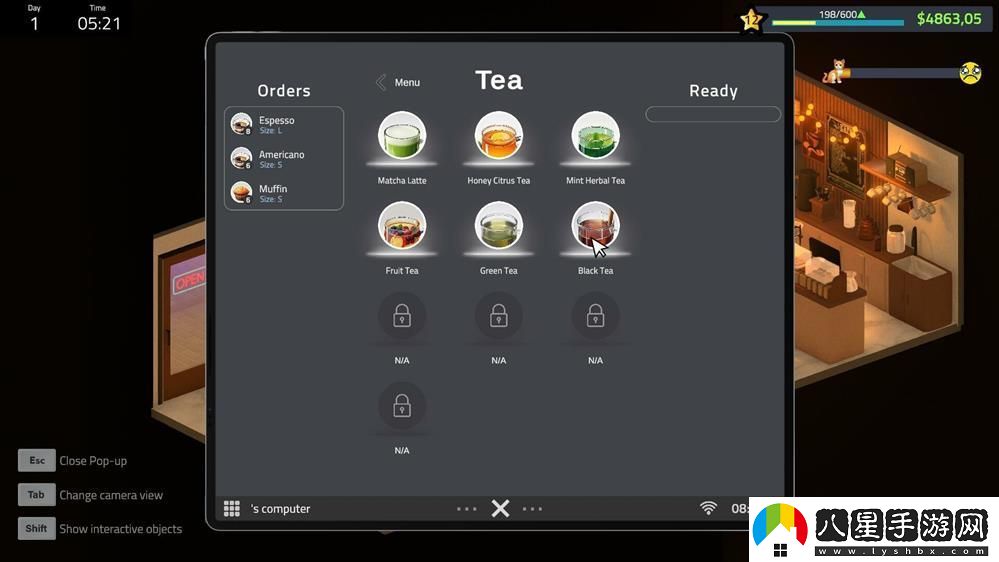The width and height of the screenshot is (999, 562).
Task: Select the Americano order entry
Action: pyautogui.click(x=284, y=159)
